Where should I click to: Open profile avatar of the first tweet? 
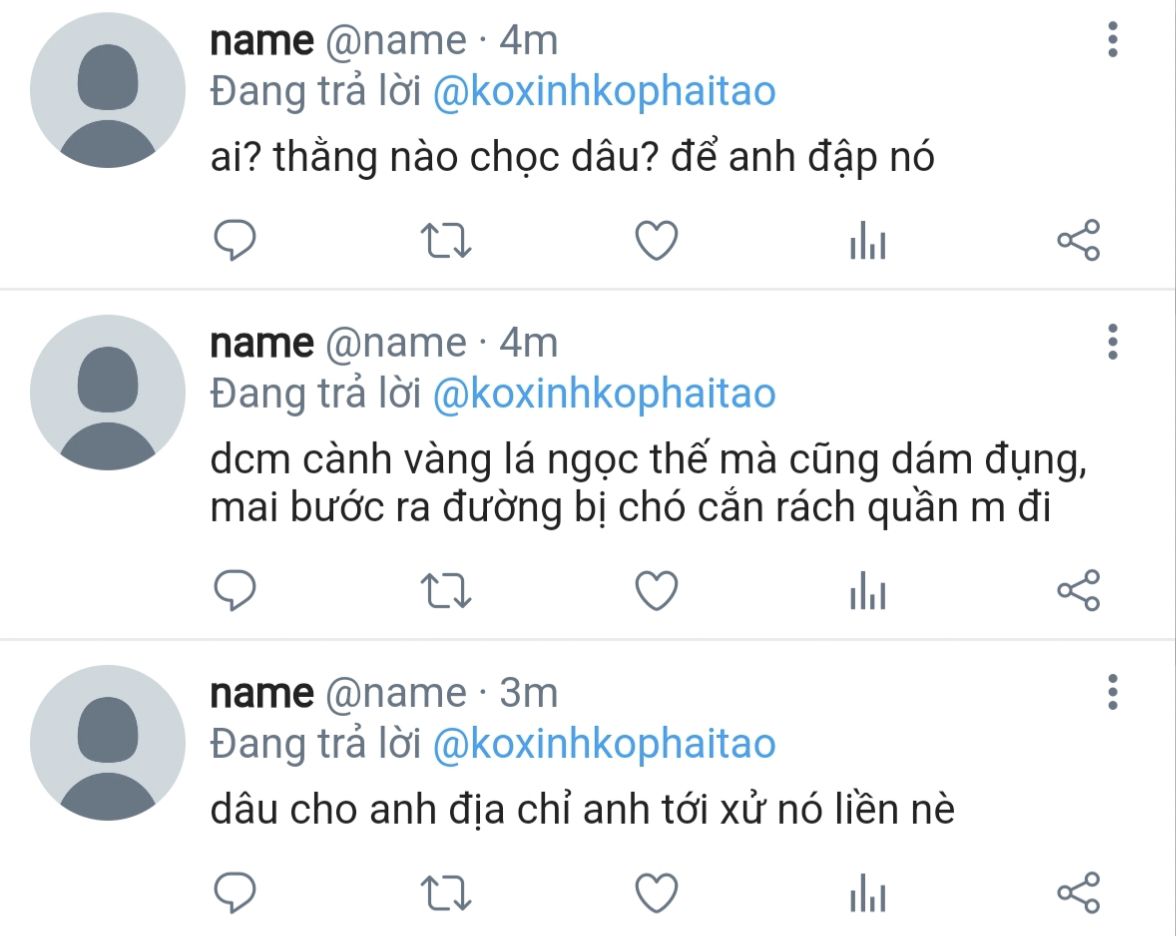(x=107, y=90)
